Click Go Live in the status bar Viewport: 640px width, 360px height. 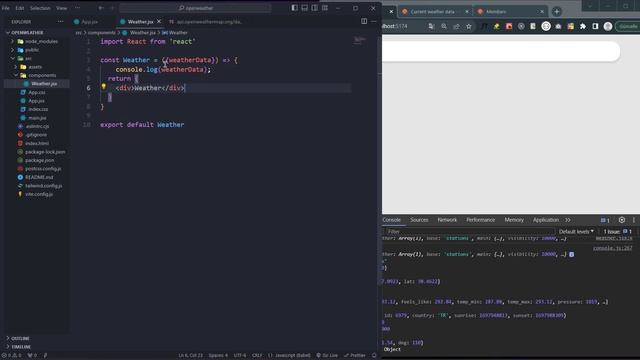tap(327, 356)
